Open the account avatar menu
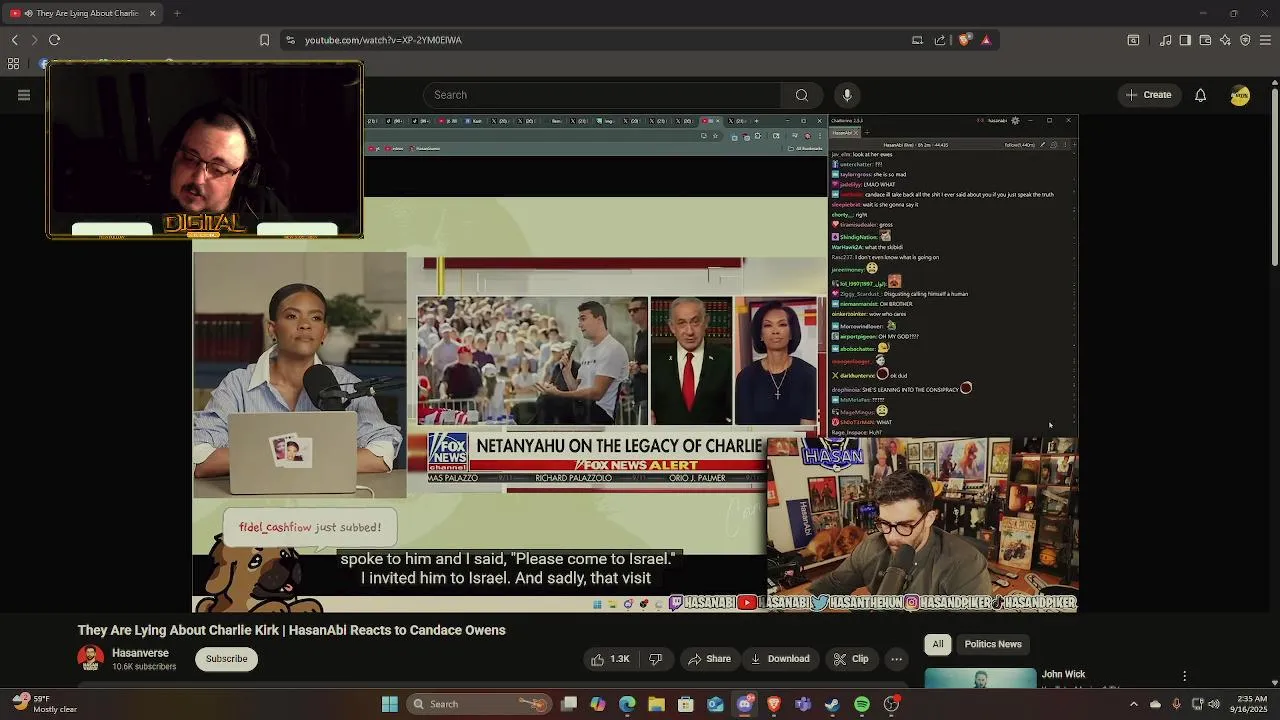1280x720 pixels. (x=1240, y=95)
